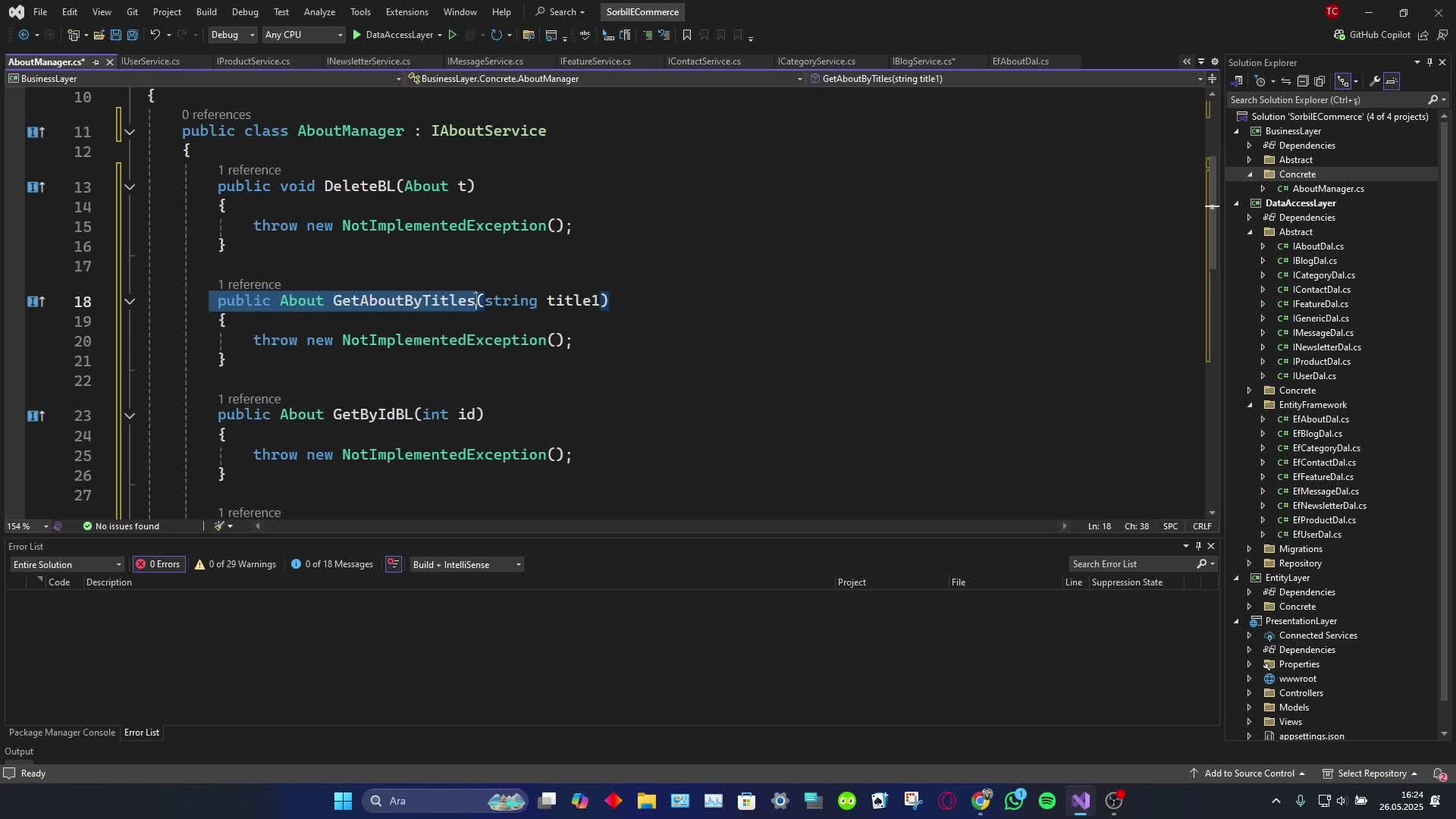Undo the last edit
The width and height of the screenshot is (1456, 819).
click(155, 35)
